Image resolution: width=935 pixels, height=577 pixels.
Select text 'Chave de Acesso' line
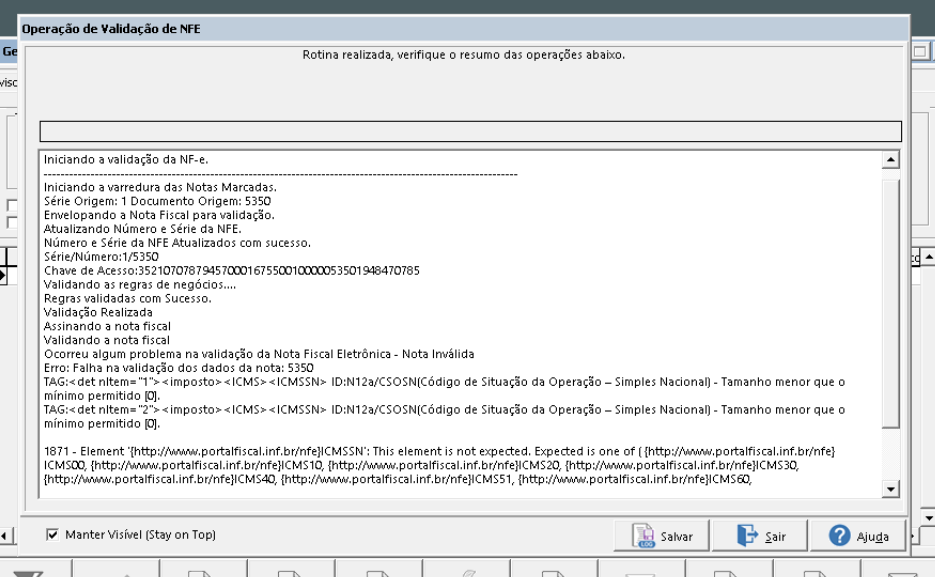(x=231, y=271)
